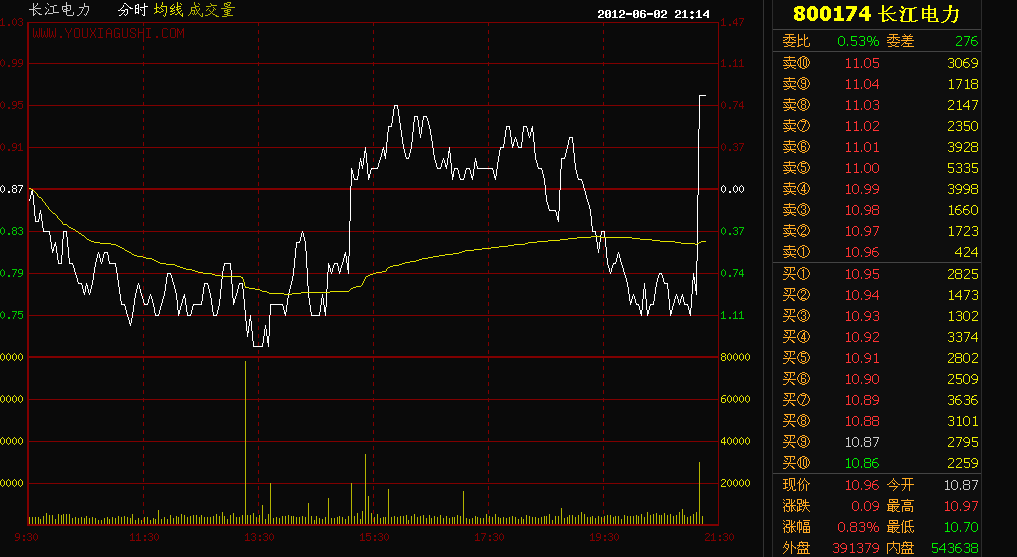1017x557 pixels.
Task: Click the chart timestamp 2012-06-02 21:14
Action: click(654, 14)
